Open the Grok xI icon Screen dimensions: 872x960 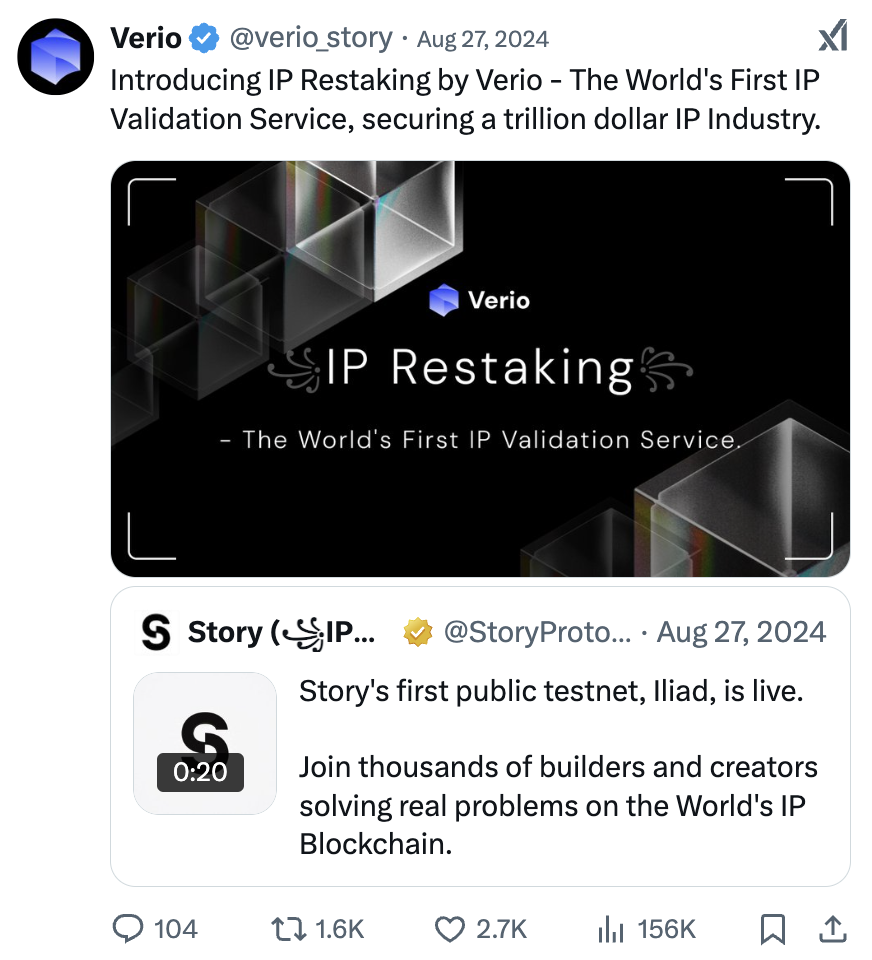point(833,36)
